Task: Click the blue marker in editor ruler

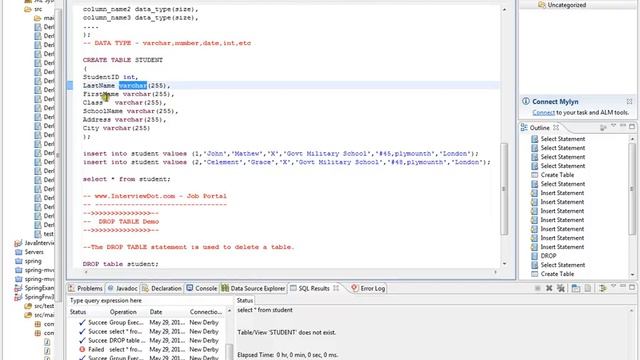Action: tap(70, 85)
